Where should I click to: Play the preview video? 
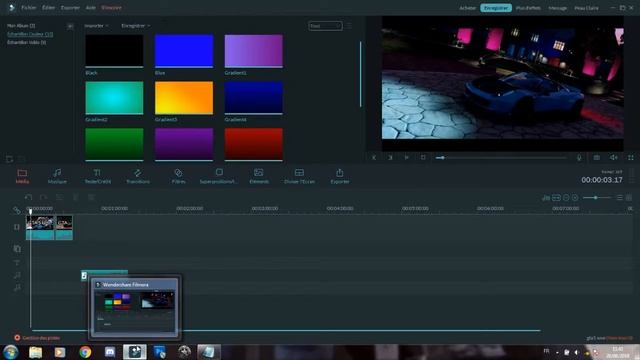point(406,158)
